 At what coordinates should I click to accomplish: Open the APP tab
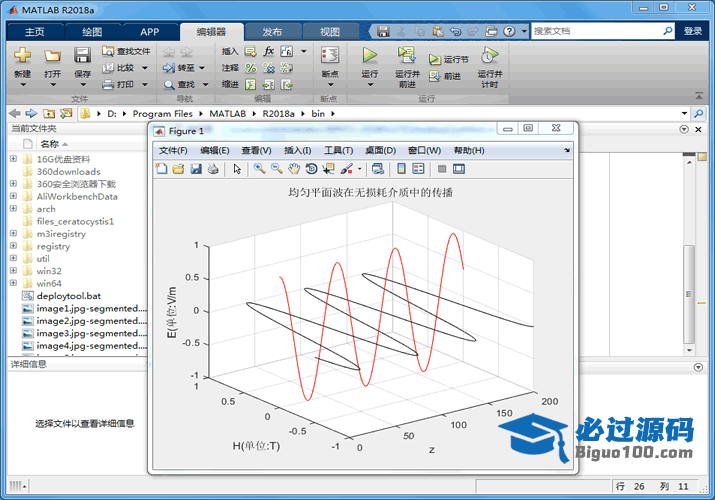(150, 32)
